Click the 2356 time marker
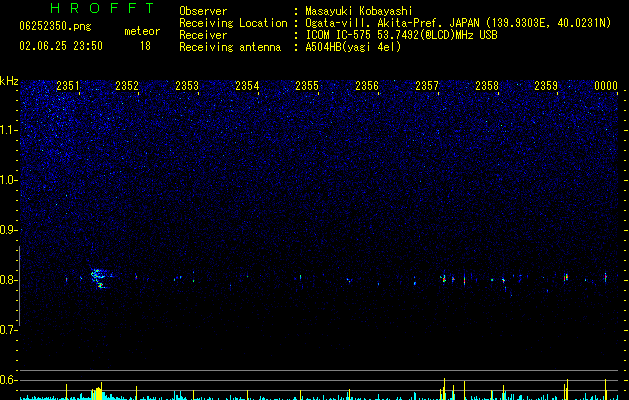Viewport: 629px width, 400px height. (367, 86)
